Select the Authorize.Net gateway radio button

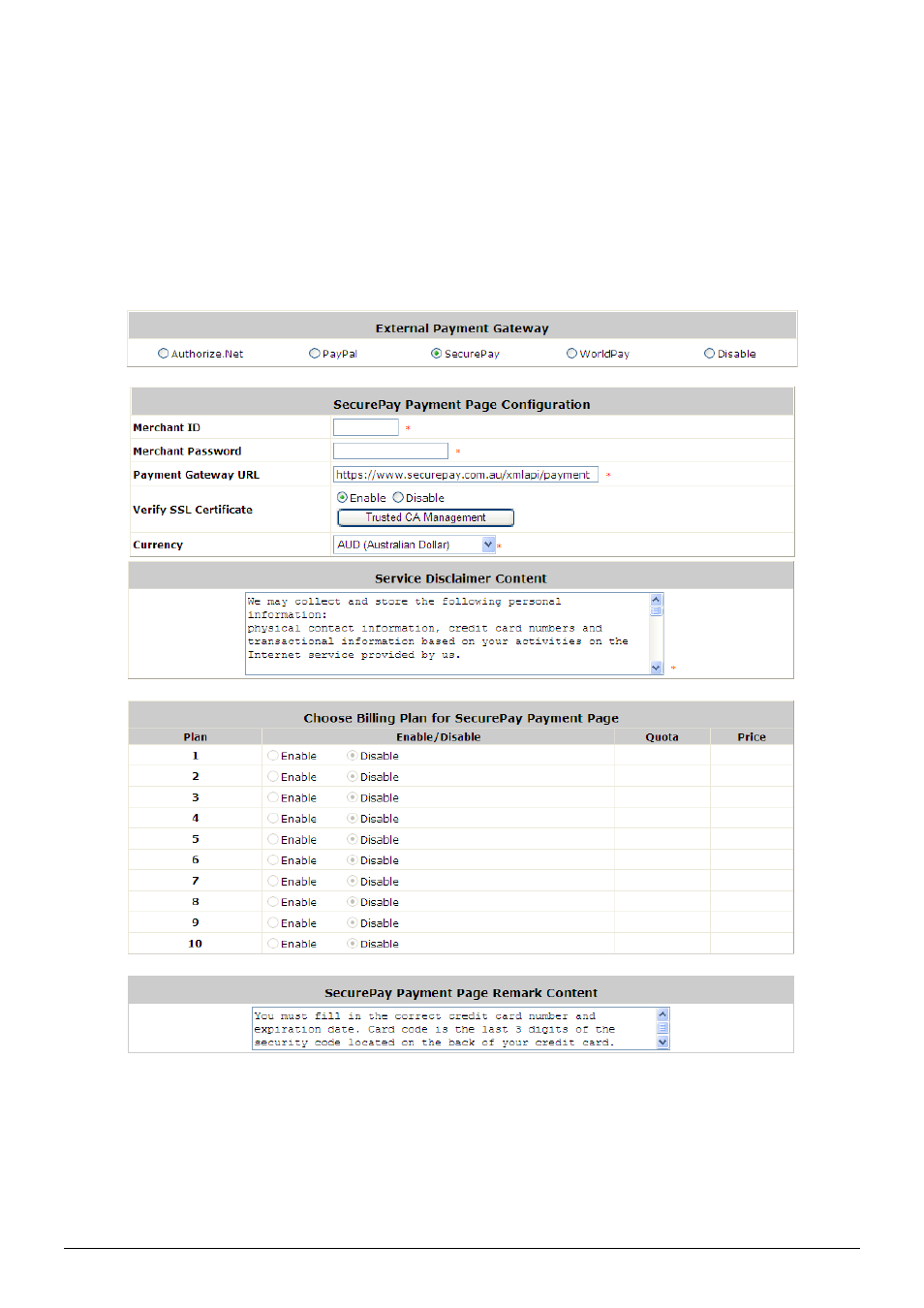coord(163,354)
